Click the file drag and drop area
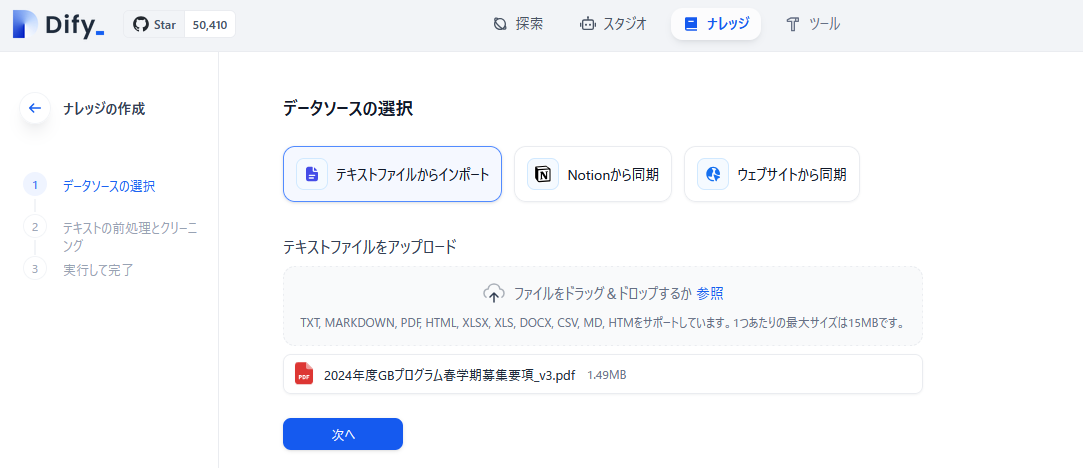1083x468 pixels. 602,306
